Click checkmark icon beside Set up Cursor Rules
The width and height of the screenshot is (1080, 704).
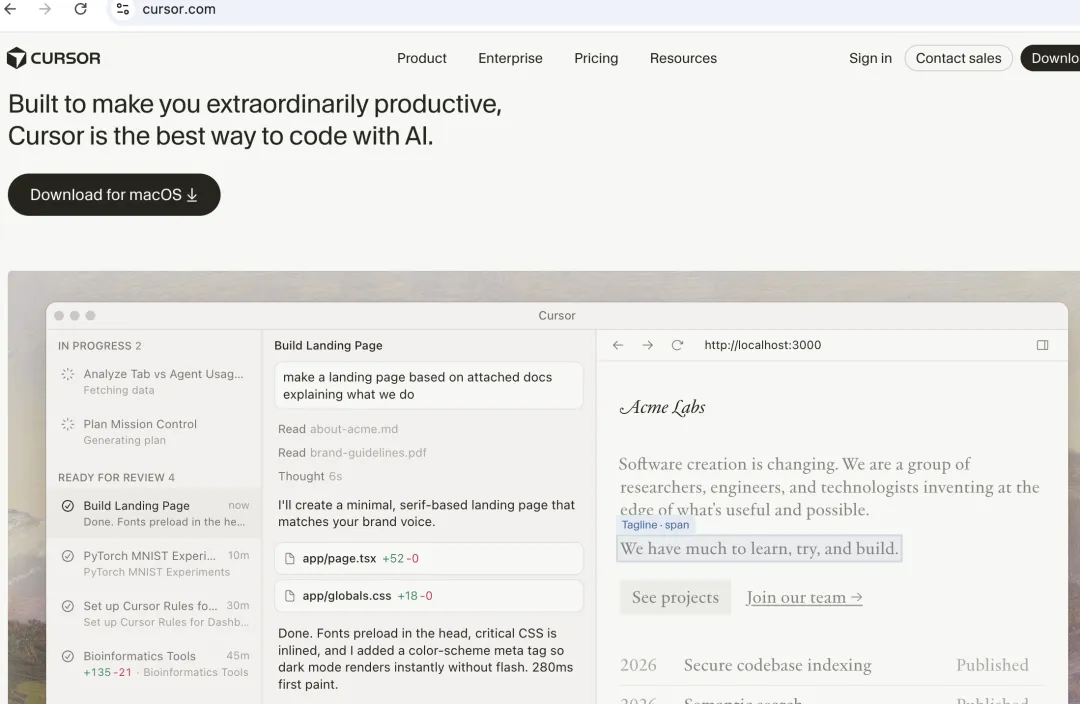[68, 606]
